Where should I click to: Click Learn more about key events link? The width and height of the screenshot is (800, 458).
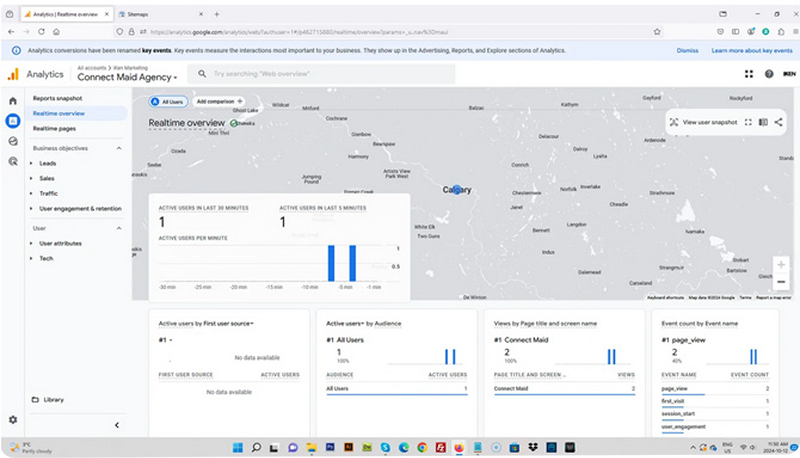[x=750, y=49]
